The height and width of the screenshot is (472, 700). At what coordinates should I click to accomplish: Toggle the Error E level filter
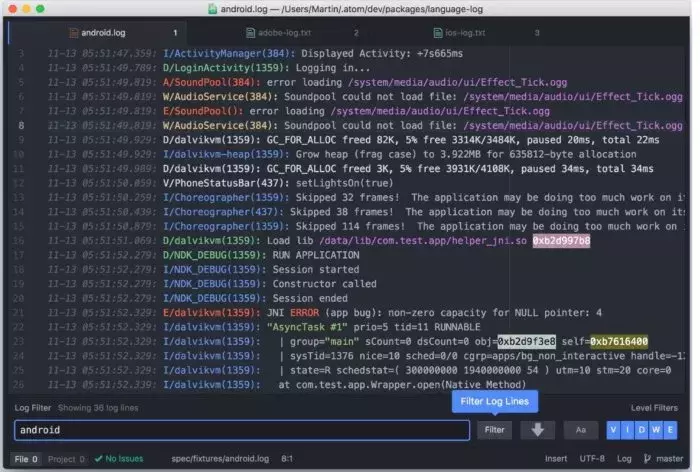click(670, 430)
